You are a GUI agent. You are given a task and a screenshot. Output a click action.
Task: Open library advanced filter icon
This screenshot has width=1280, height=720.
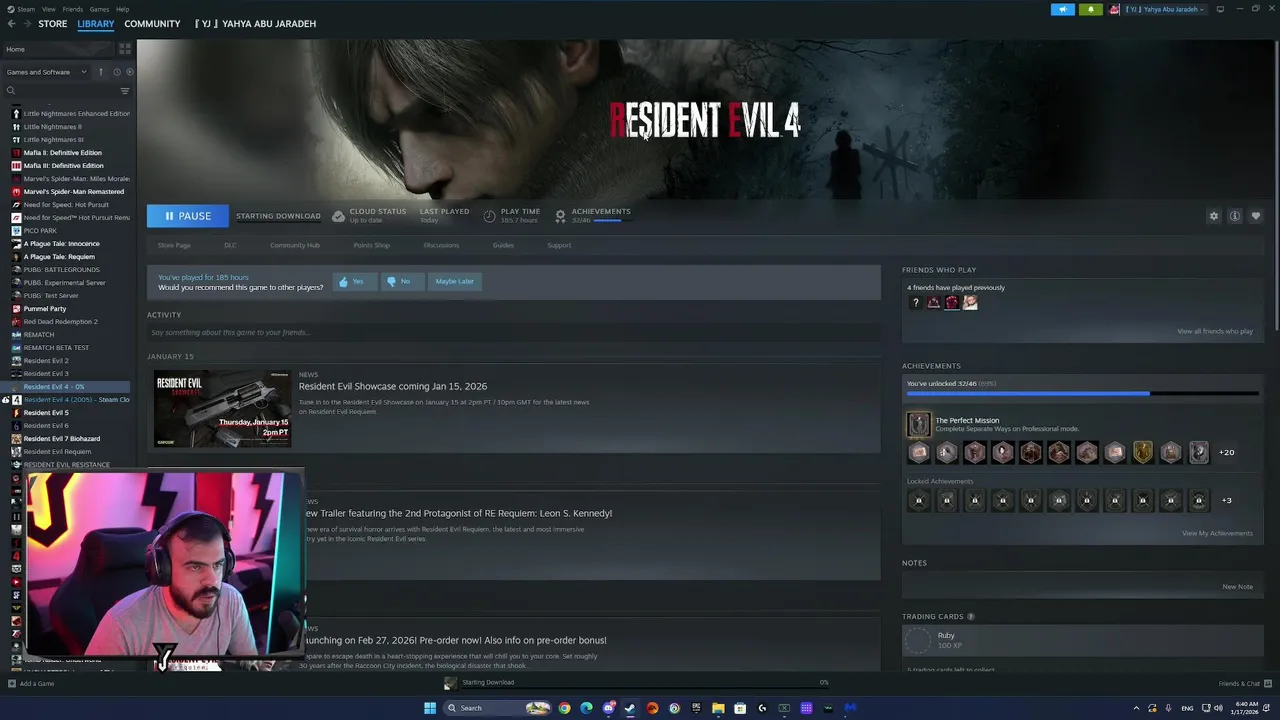coord(125,91)
